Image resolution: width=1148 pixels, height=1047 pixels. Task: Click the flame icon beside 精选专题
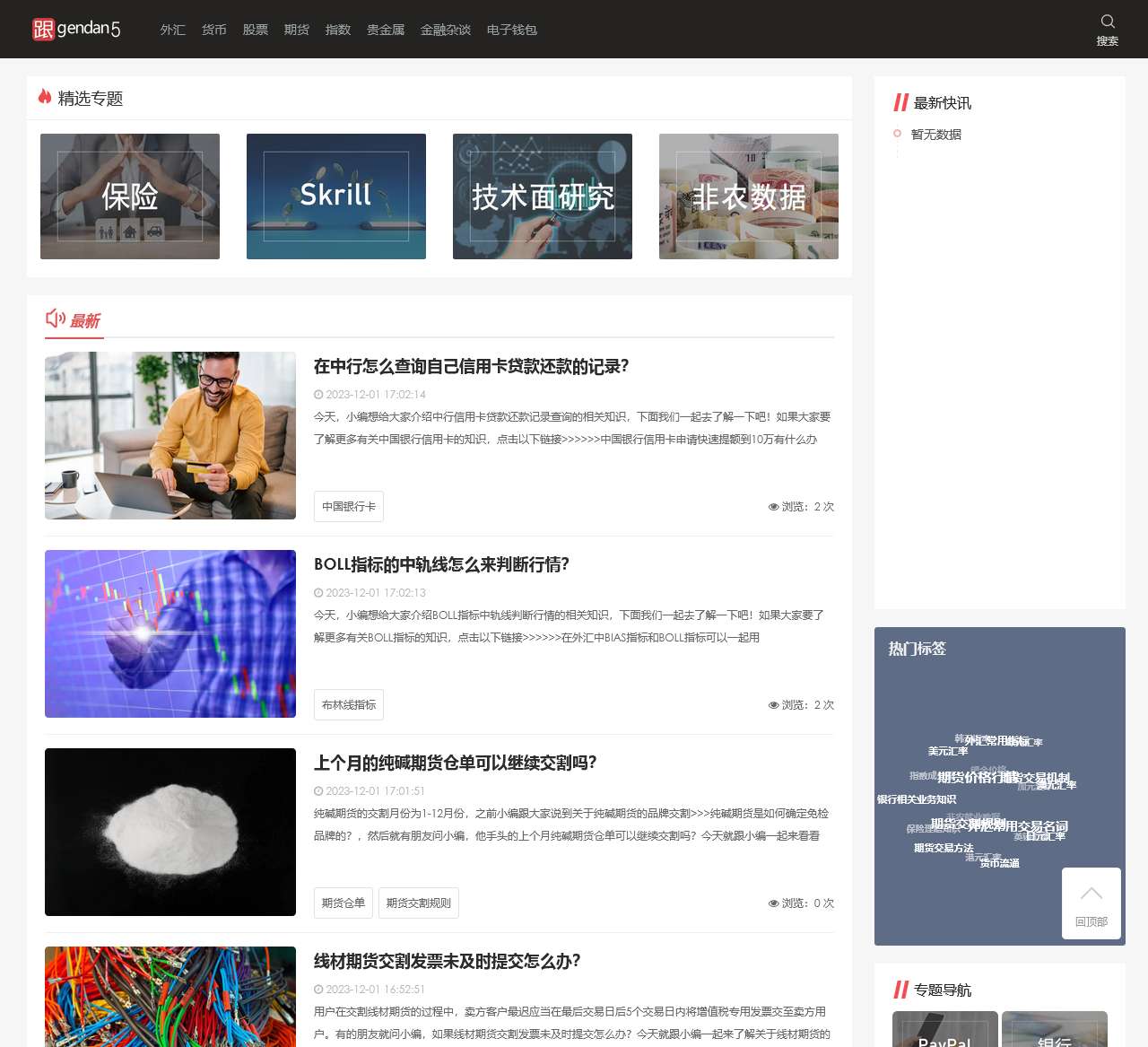tap(44, 98)
